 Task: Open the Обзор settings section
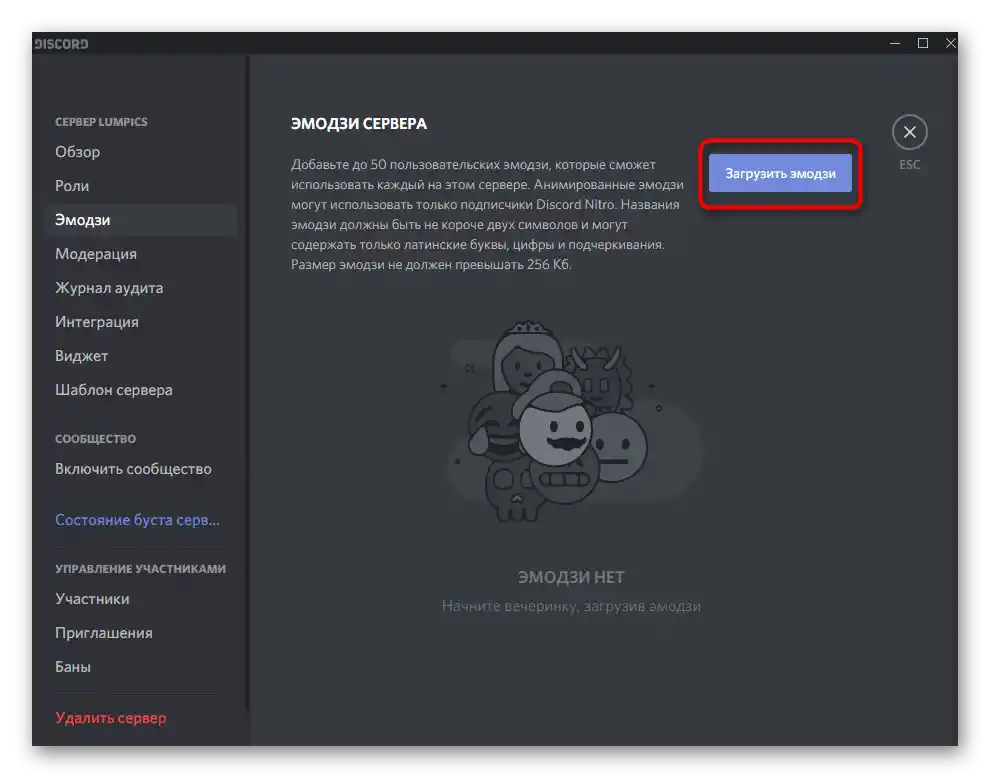pyautogui.click(x=141, y=152)
